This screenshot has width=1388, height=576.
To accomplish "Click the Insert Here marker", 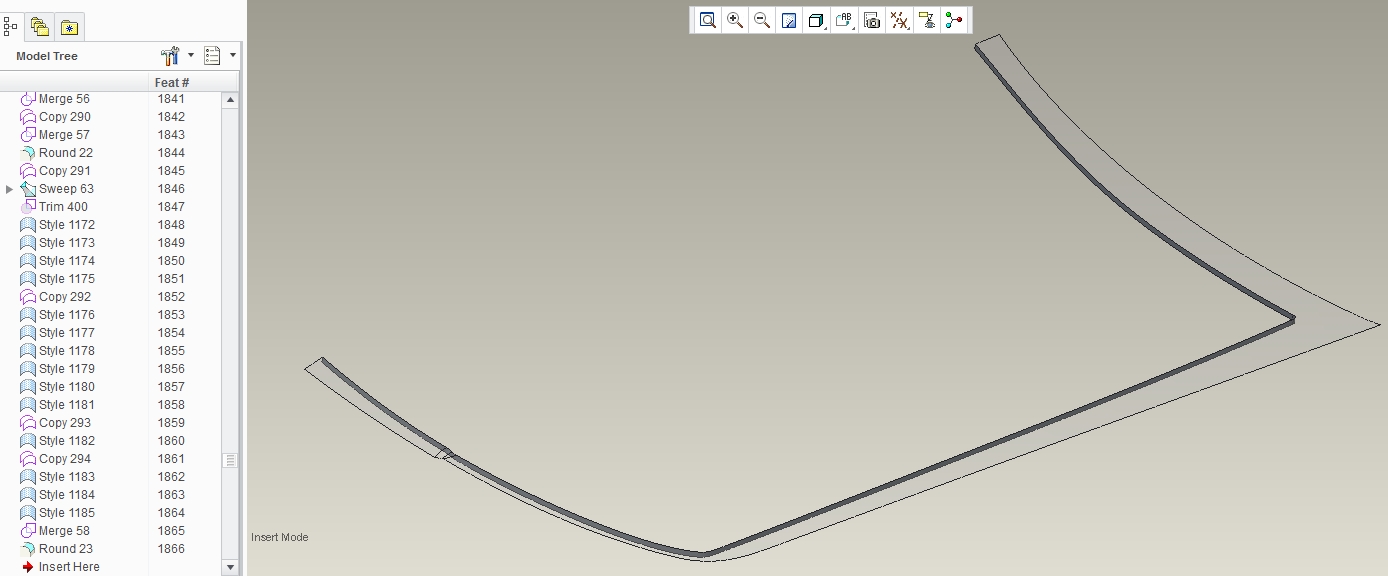I will click(x=61, y=567).
